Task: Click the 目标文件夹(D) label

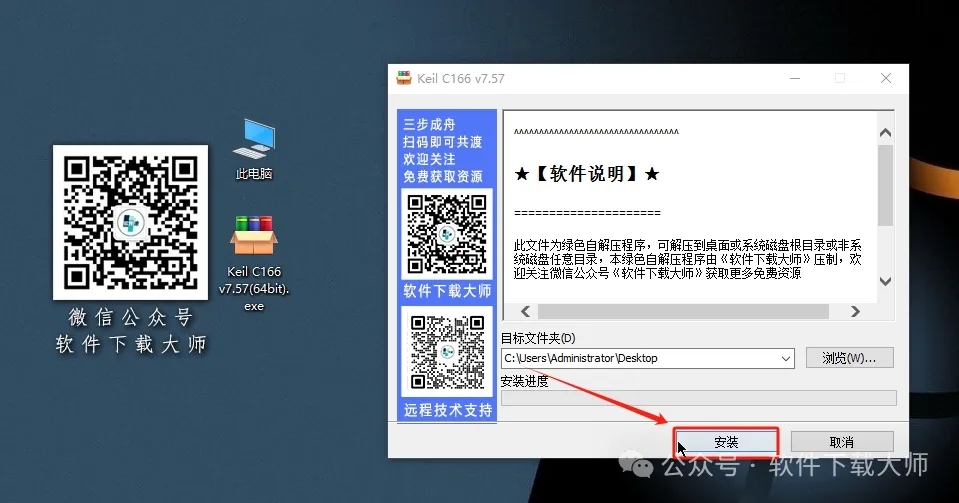Action: pyautogui.click(x=538, y=338)
